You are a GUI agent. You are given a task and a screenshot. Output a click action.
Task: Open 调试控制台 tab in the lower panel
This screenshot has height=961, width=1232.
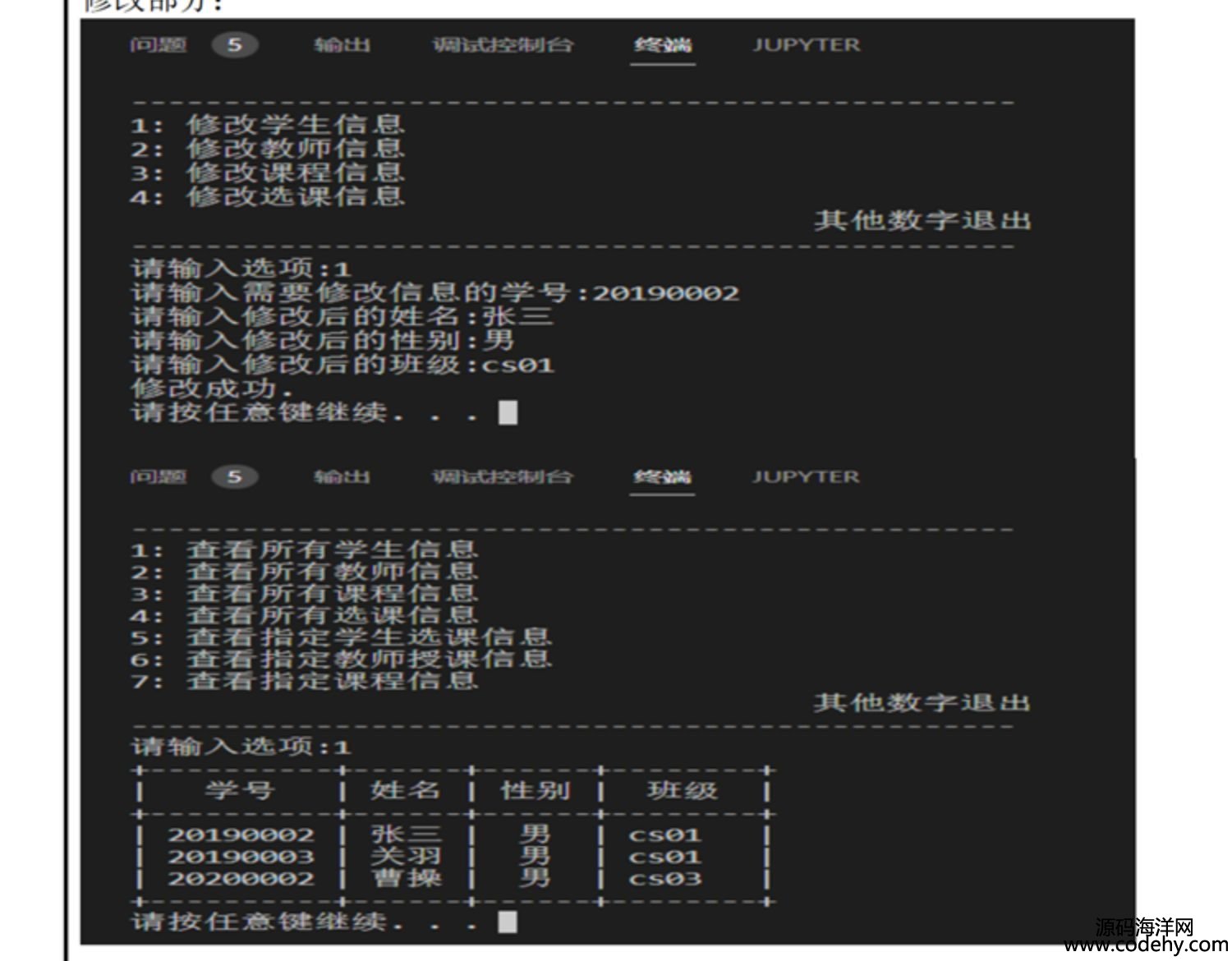502,476
